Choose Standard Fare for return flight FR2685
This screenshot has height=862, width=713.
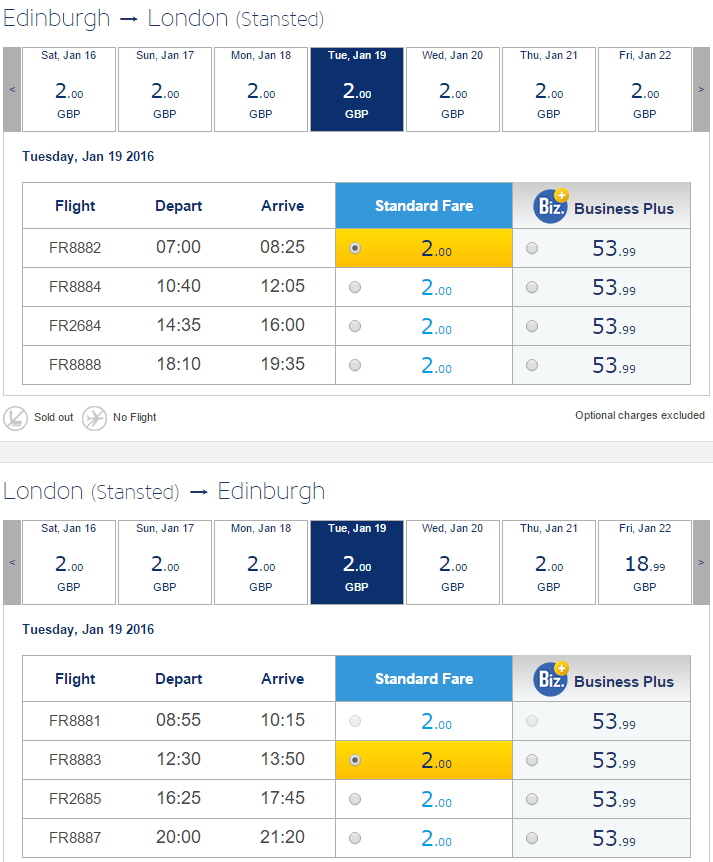(x=355, y=799)
